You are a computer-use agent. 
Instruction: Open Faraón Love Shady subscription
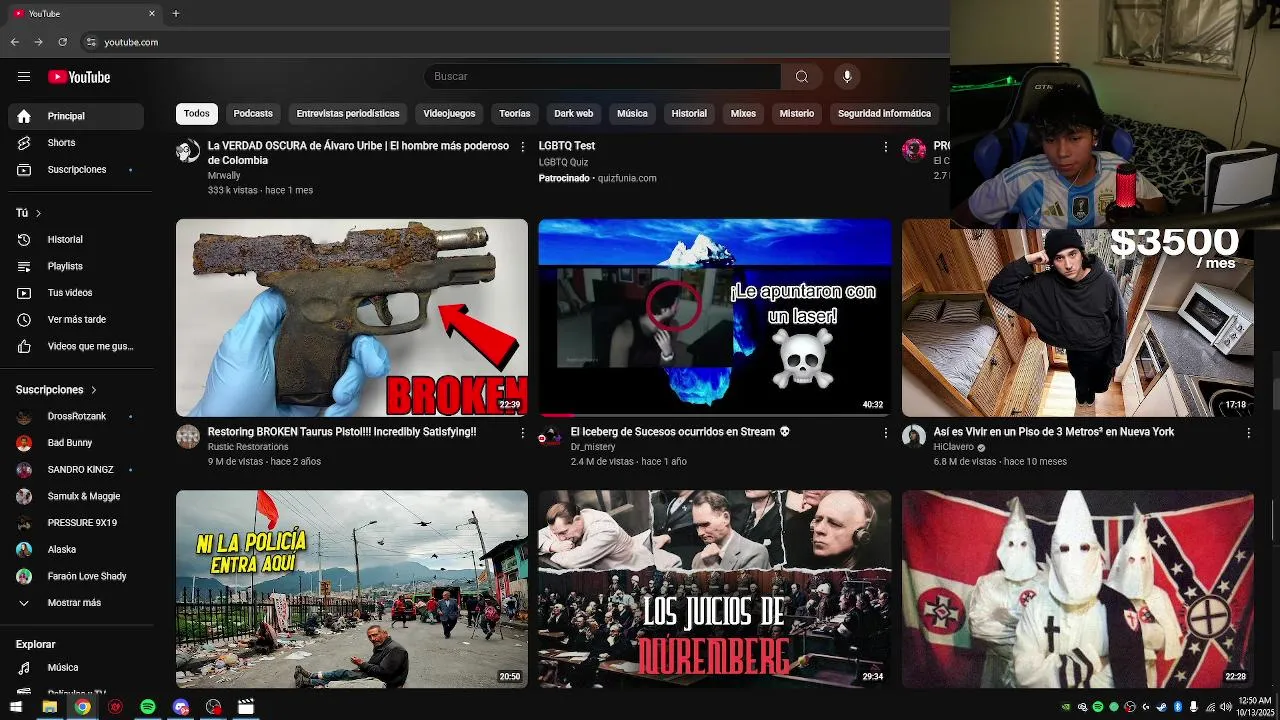(x=76, y=576)
